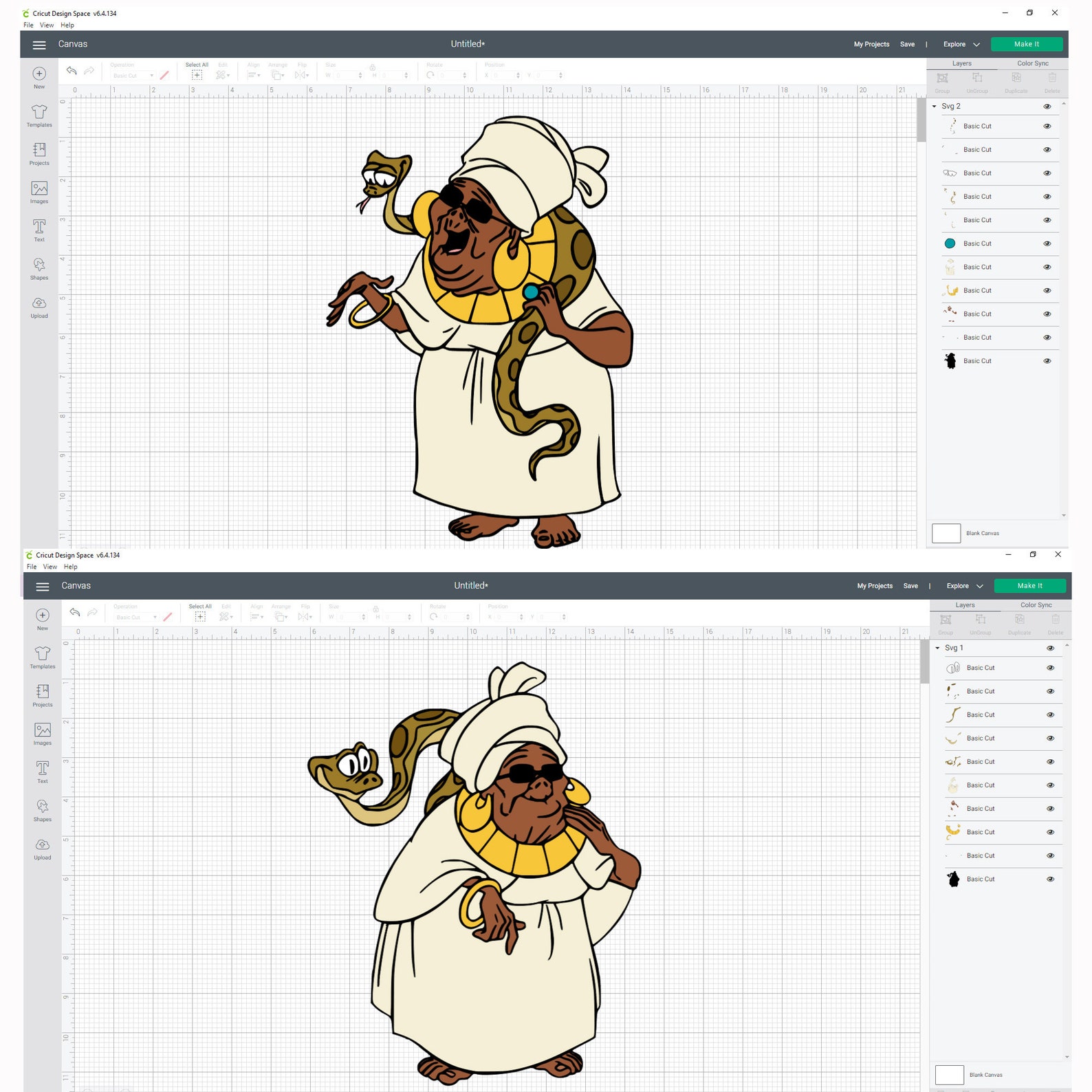Image resolution: width=1092 pixels, height=1092 pixels.
Task: Click the Blank Canvas swatch in Svg 1 window
Action: point(950,1075)
